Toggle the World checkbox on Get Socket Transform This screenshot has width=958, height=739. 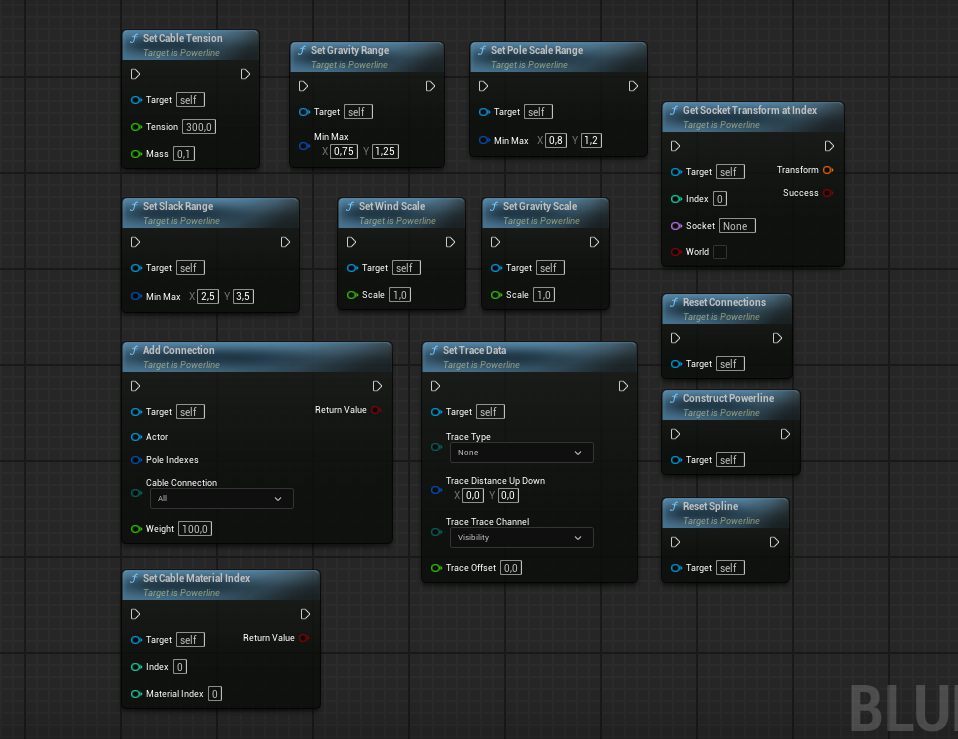(x=719, y=252)
